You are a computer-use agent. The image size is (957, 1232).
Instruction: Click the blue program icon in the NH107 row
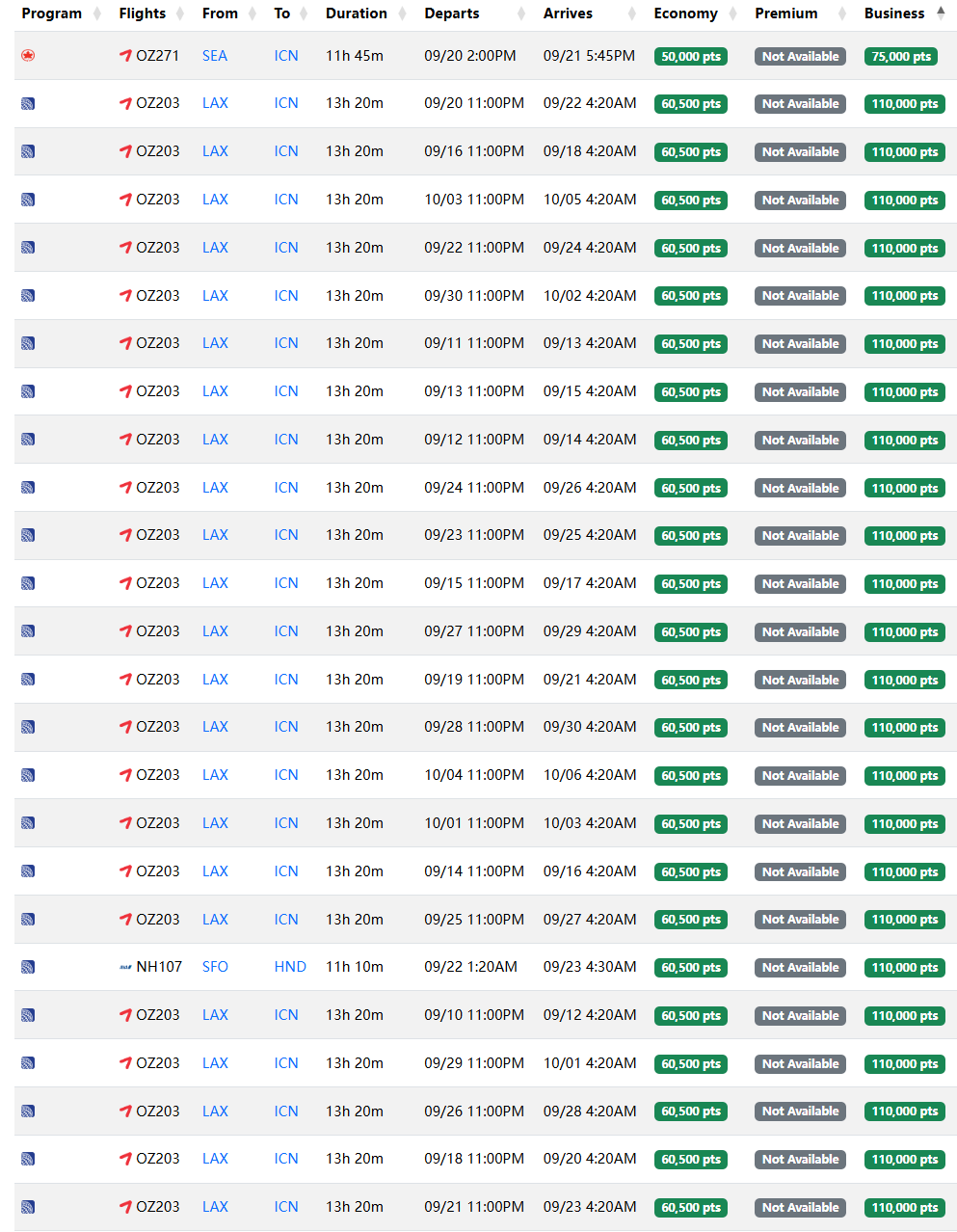[x=28, y=967]
